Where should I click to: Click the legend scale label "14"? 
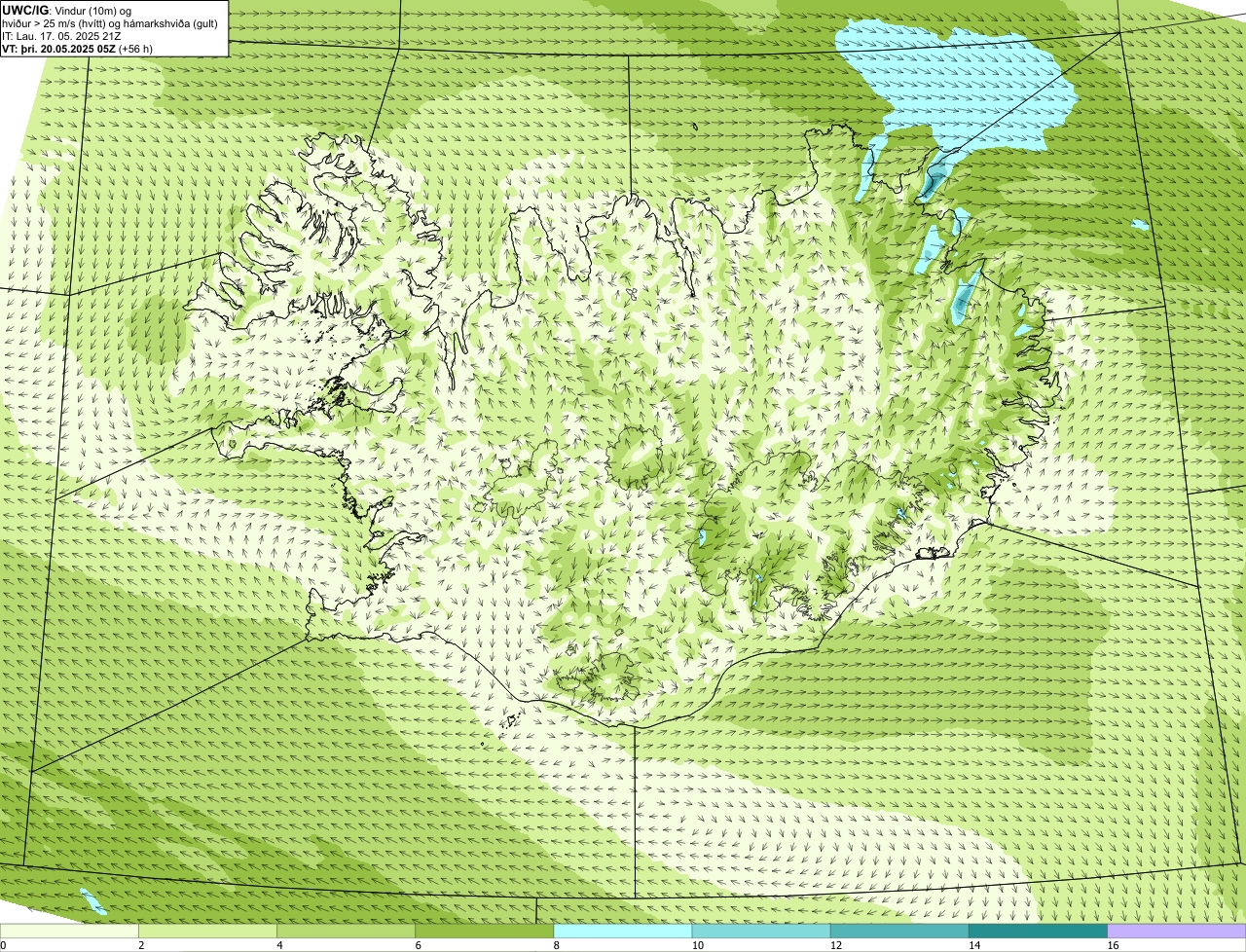974,945
